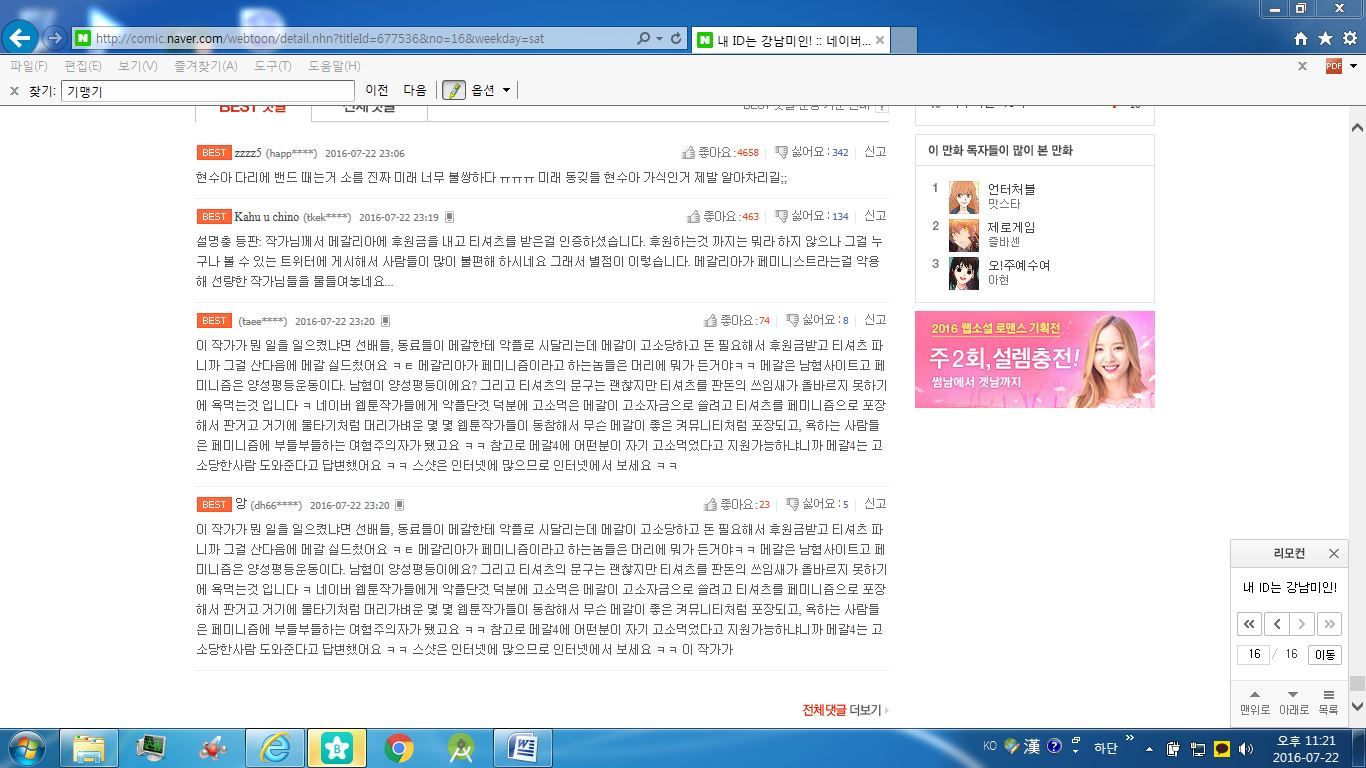1366x768 pixels.
Task: Like the taee**** comment with 74 likes
Action: [737, 320]
